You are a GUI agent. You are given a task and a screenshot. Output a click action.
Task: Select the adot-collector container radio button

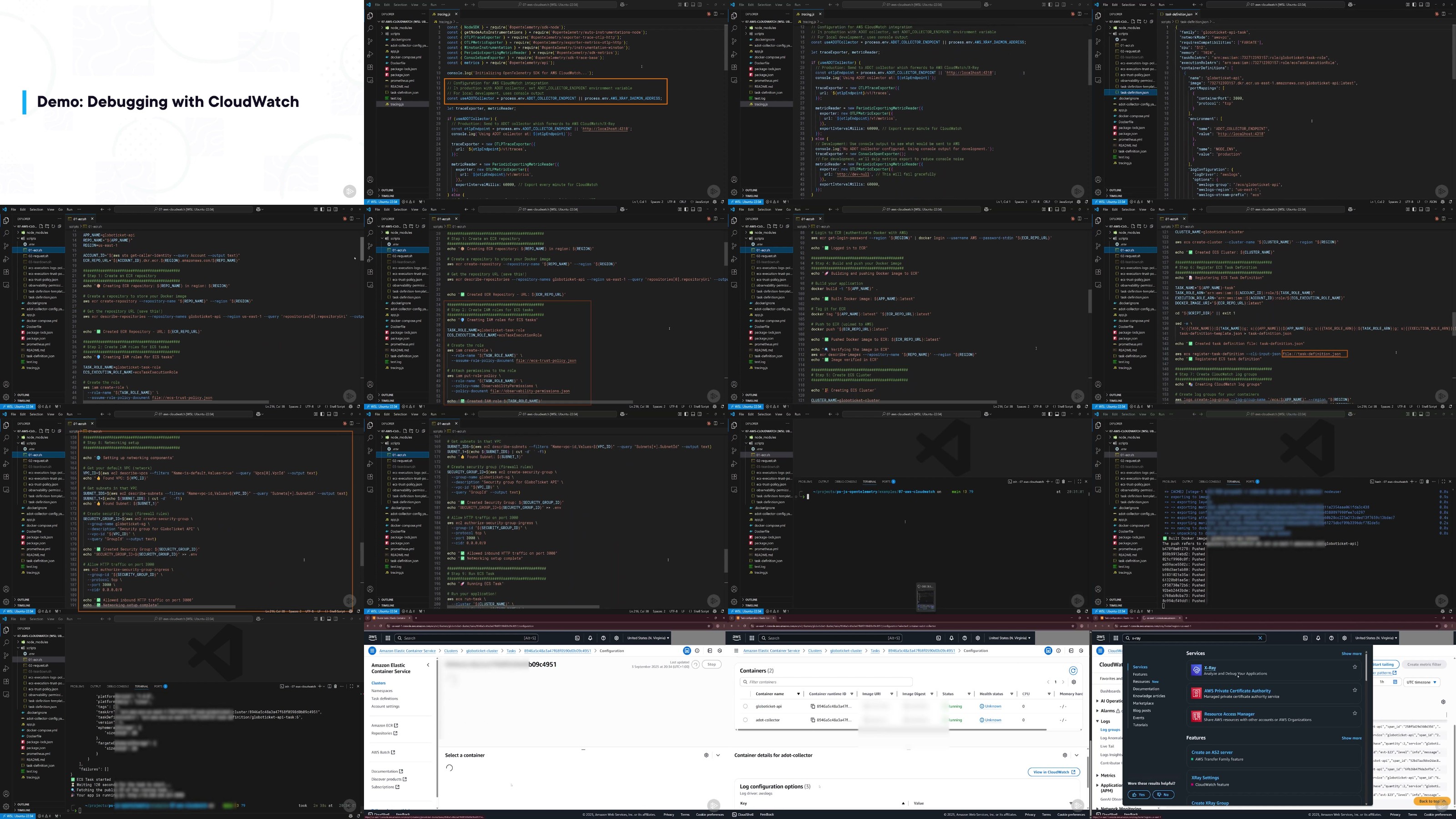(745, 720)
